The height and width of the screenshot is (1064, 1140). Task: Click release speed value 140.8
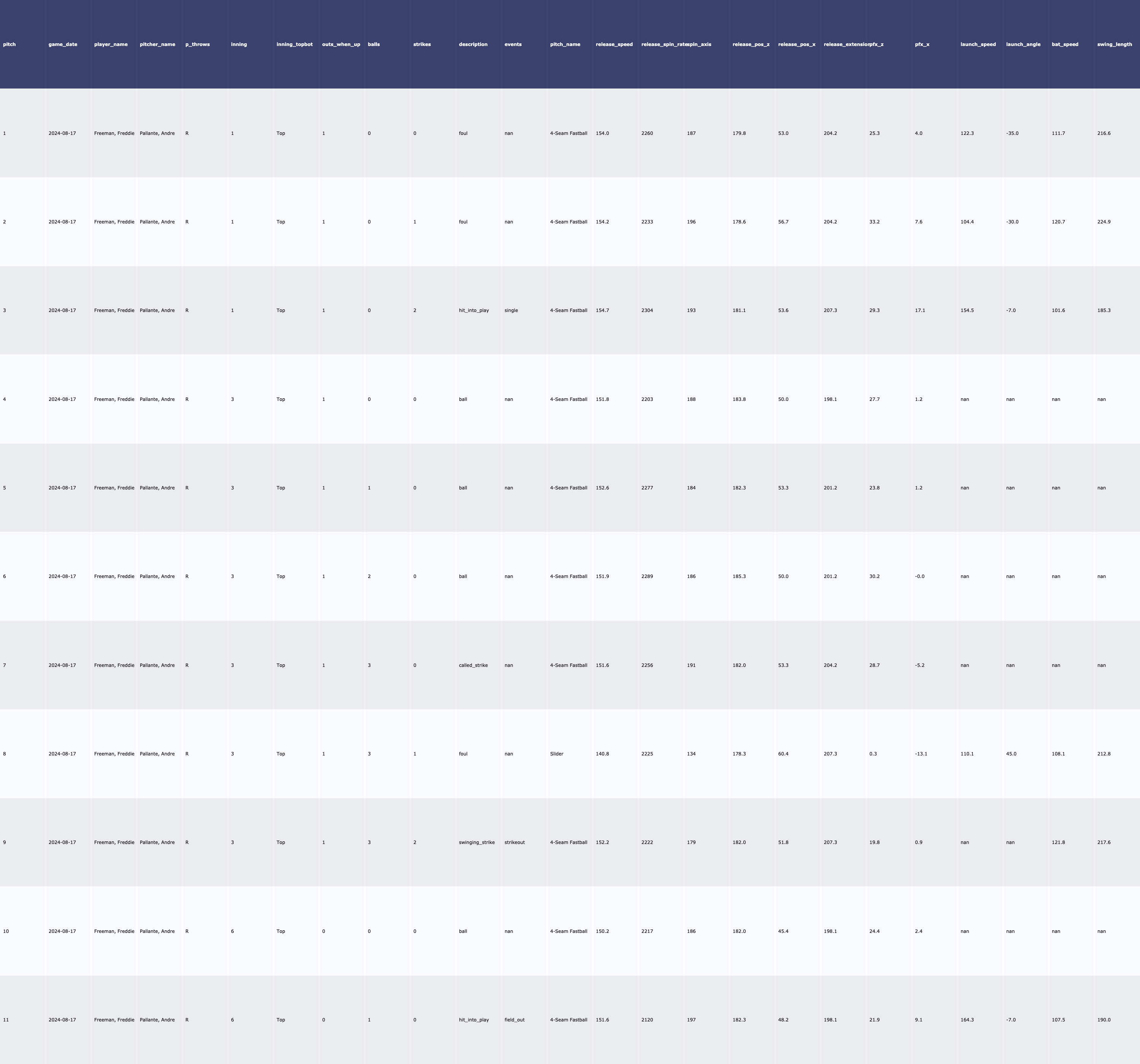[602, 754]
